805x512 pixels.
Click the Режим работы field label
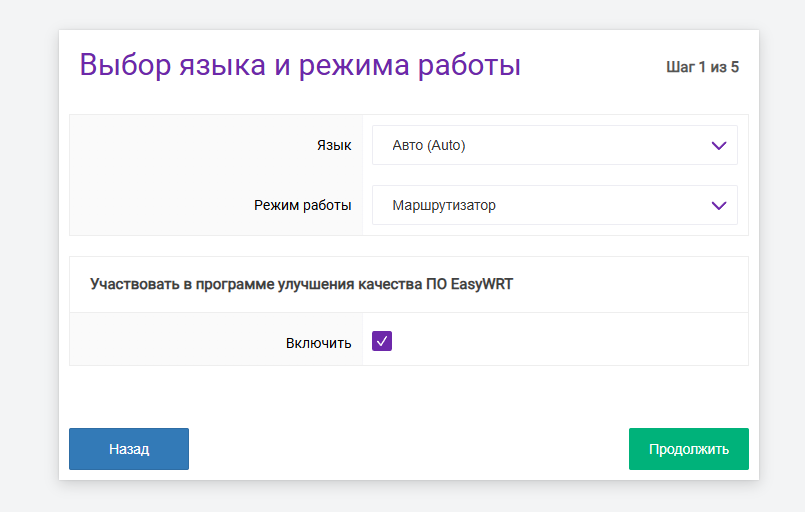(302, 206)
